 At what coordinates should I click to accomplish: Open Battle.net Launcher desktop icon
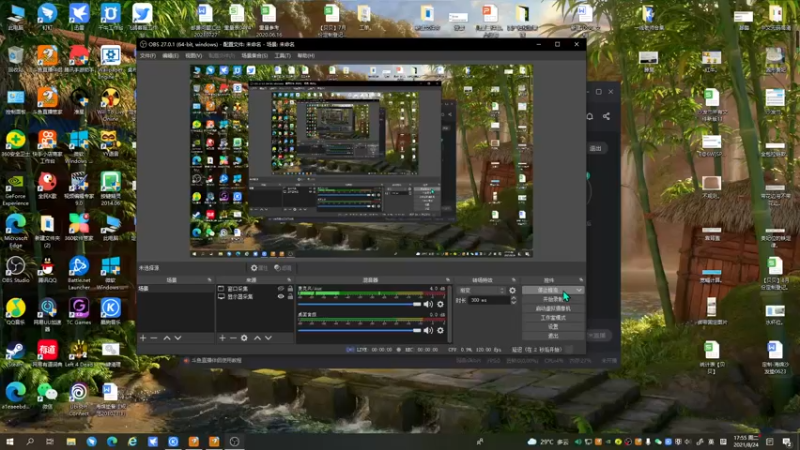tap(79, 272)
